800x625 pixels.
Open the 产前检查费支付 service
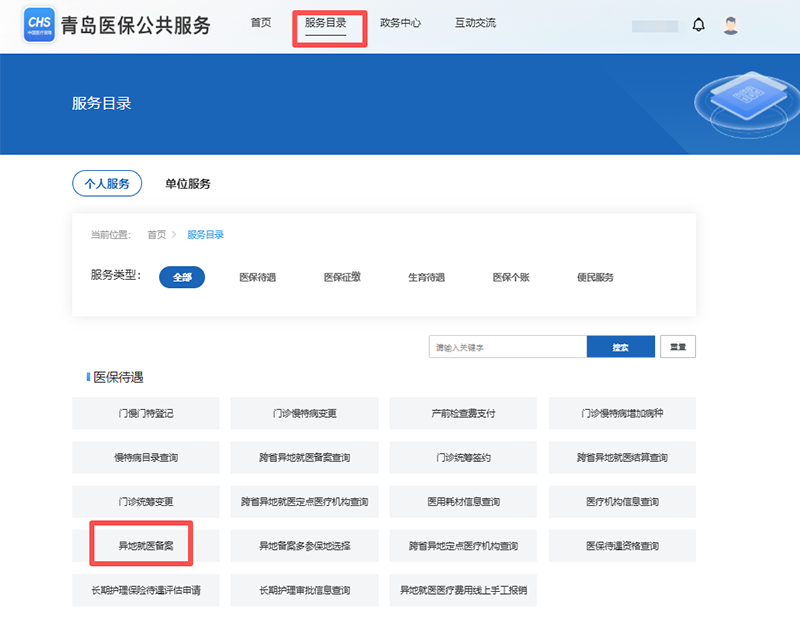pyautogui.click(x=463, y=413)
